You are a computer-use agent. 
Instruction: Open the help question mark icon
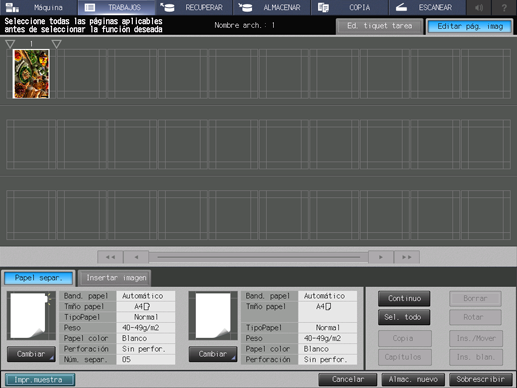[x=504, y=7]
